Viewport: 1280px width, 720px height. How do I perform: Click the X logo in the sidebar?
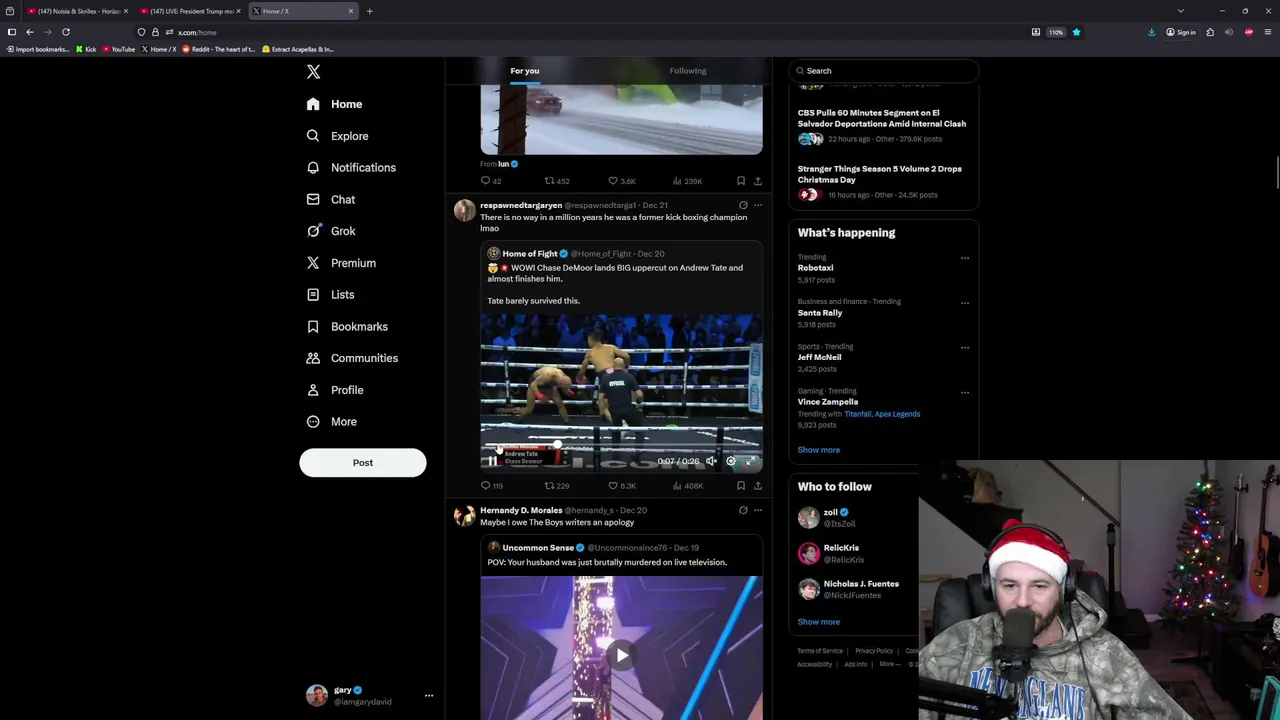313,72
